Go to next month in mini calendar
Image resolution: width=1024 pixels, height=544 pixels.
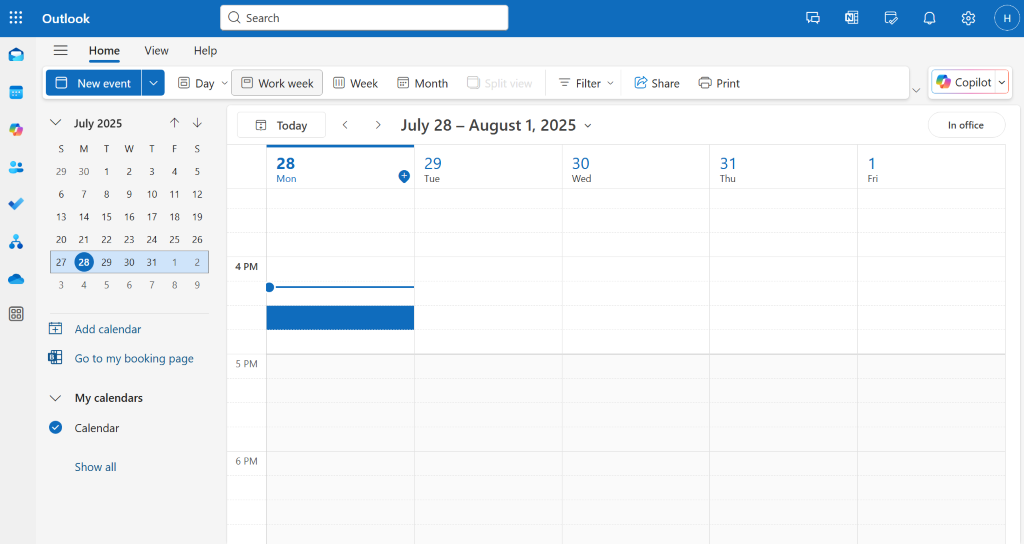click(197, 123)
